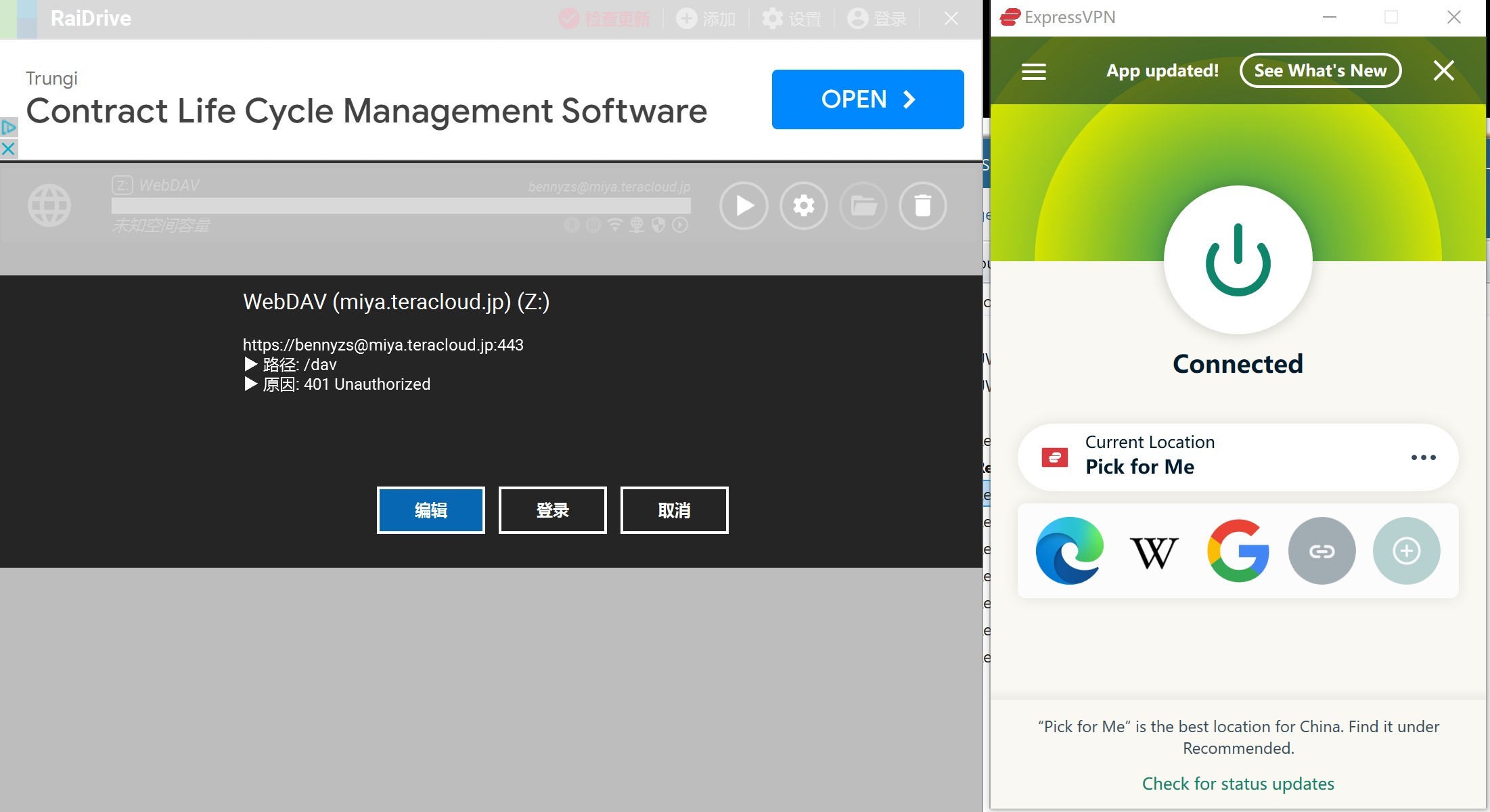The width and height of the screenshot is (1490, 812).
Task: Minimize the ExpressVPN window
Action: pos(1330,18)
